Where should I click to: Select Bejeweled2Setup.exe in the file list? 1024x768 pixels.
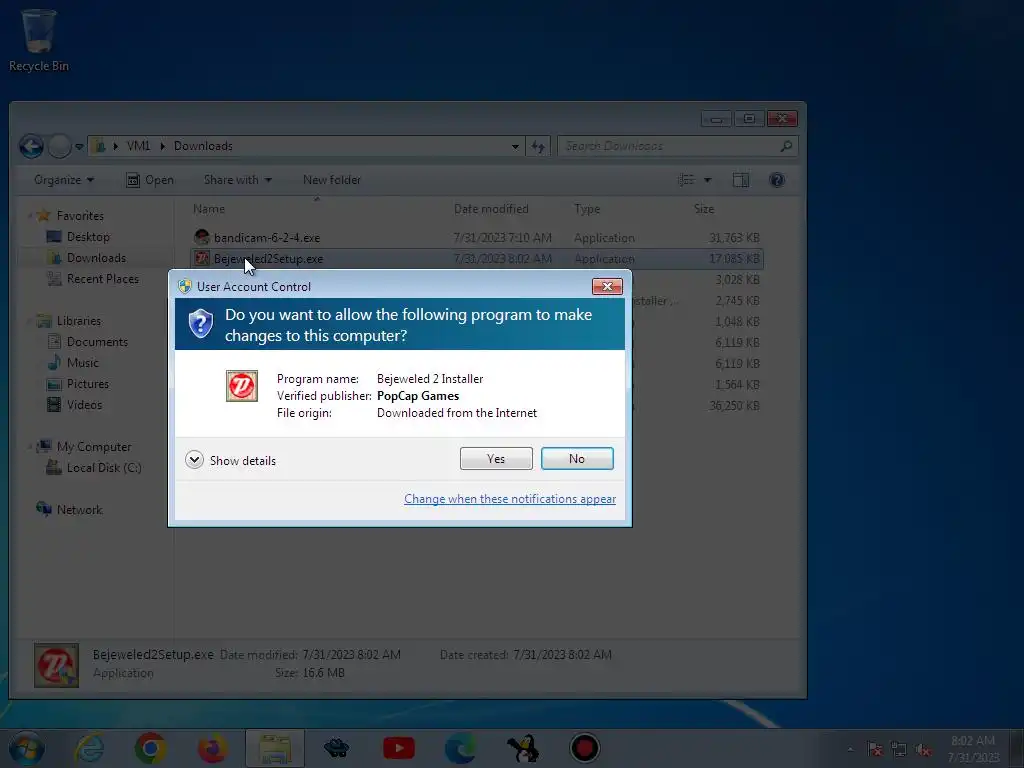coord(268,259)
